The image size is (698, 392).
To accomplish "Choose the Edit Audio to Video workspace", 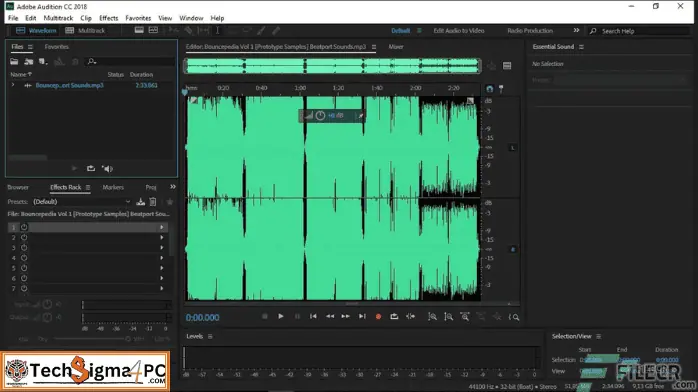I will tap(459, 31).
